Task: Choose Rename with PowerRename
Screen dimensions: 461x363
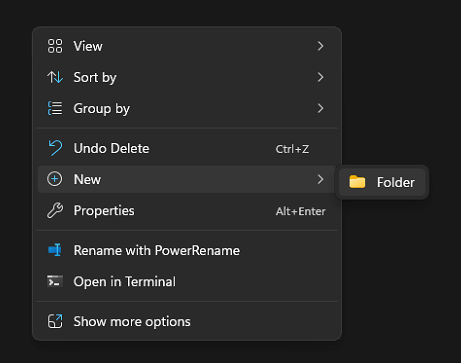Action: click(187, 250)
